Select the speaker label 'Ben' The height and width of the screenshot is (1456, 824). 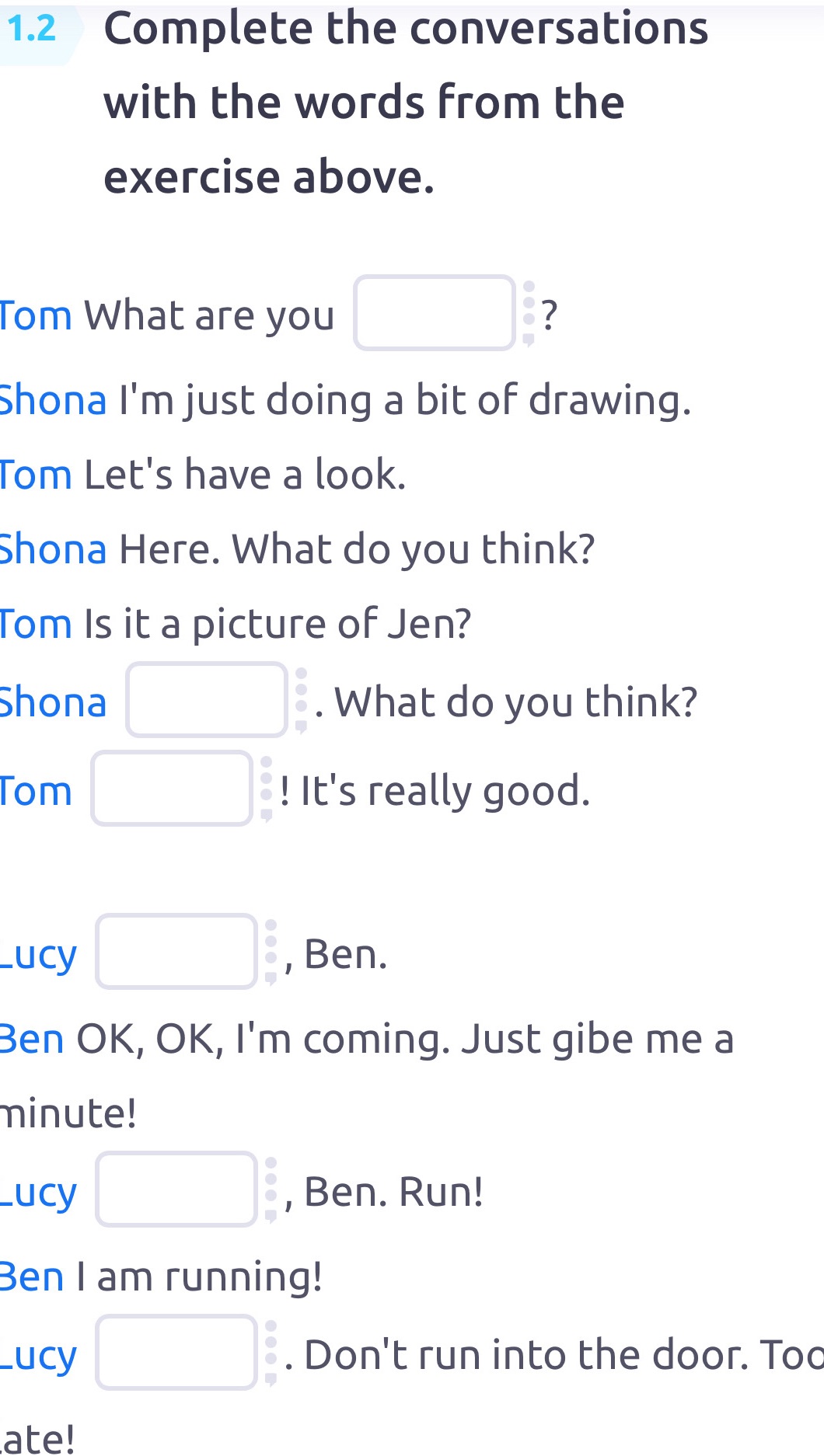tap(31, 1039)
